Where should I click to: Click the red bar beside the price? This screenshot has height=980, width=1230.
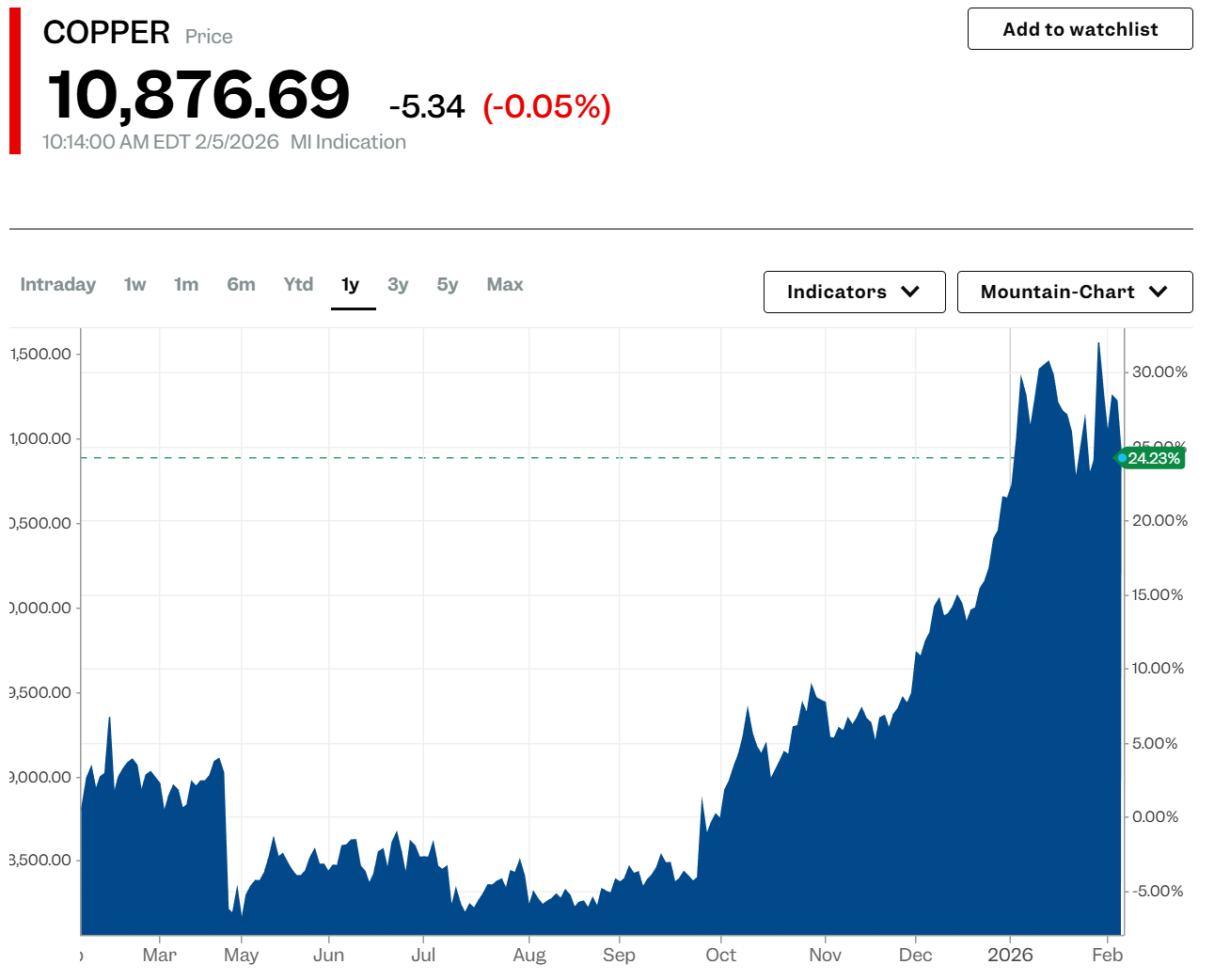pyautogui.click(x=15, y=81)
